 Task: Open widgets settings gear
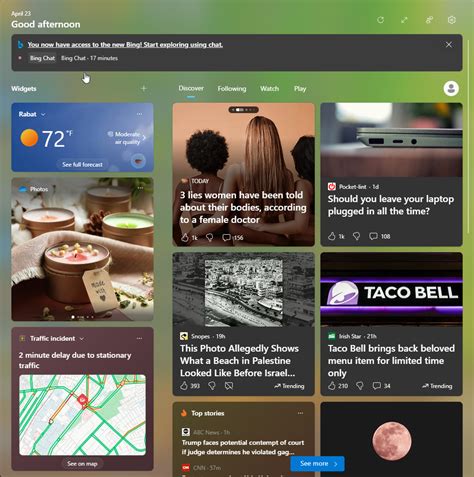(451, 20)
